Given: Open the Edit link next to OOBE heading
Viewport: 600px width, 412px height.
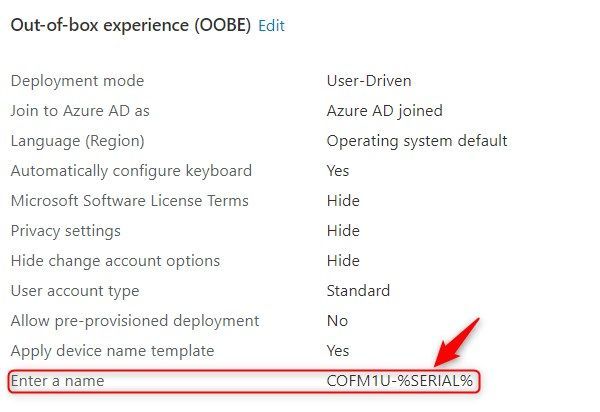Looking at the screenshot, I should 271,26.
